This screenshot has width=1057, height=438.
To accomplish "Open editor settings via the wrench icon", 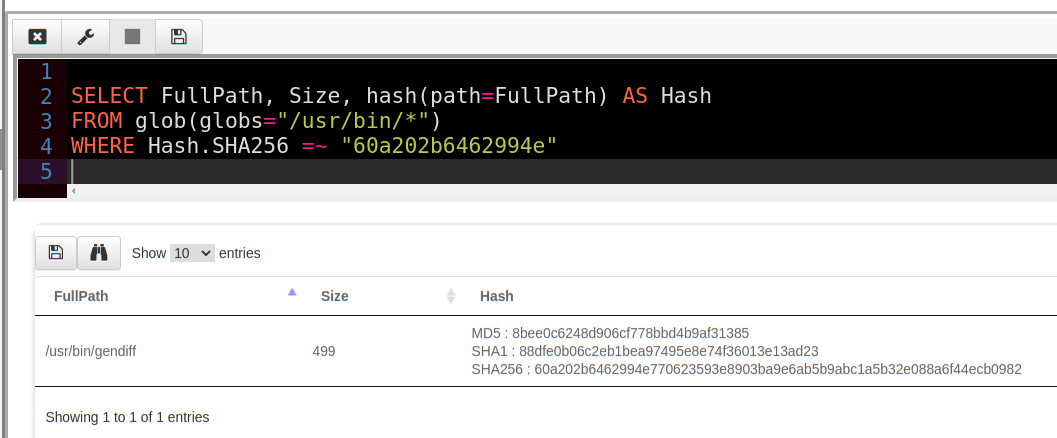I will pyautogui.click(x=85, y=37).
